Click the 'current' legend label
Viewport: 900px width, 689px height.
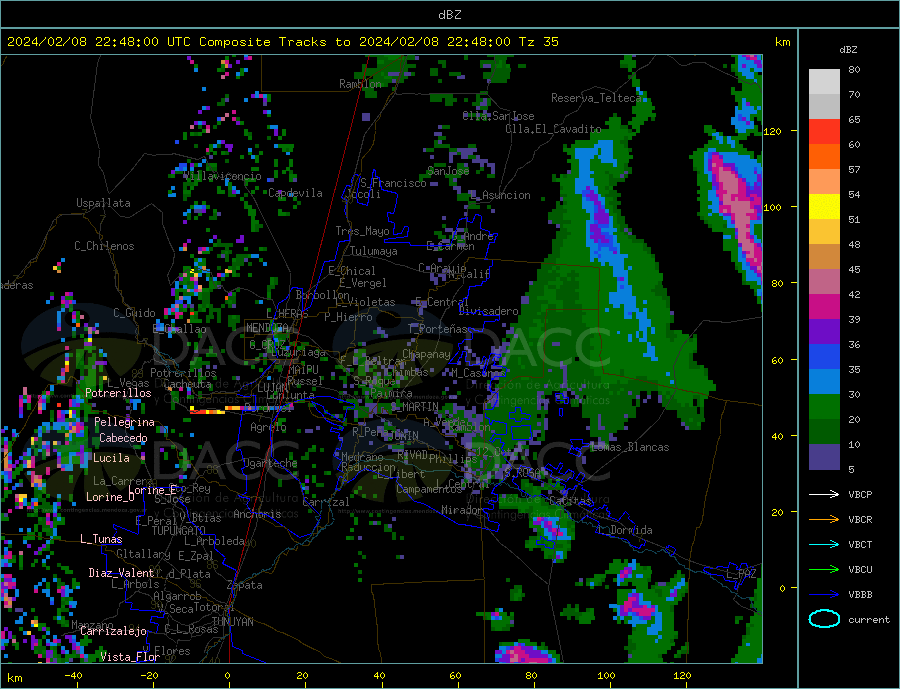click(868, 620)
